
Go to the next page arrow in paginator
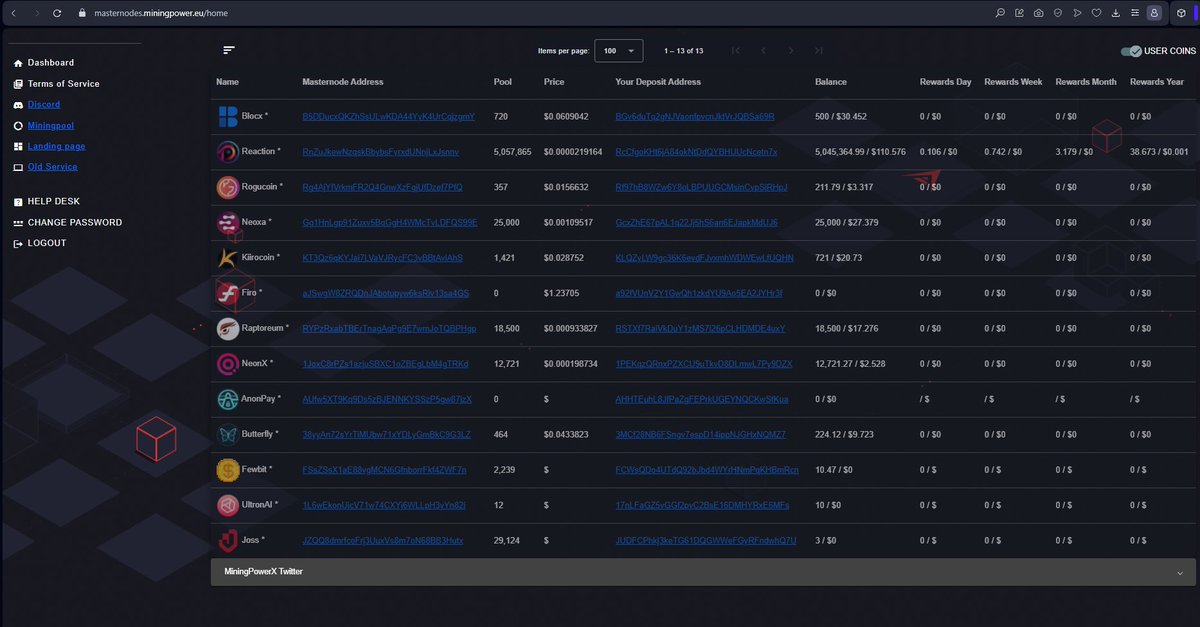click(791, 51)
